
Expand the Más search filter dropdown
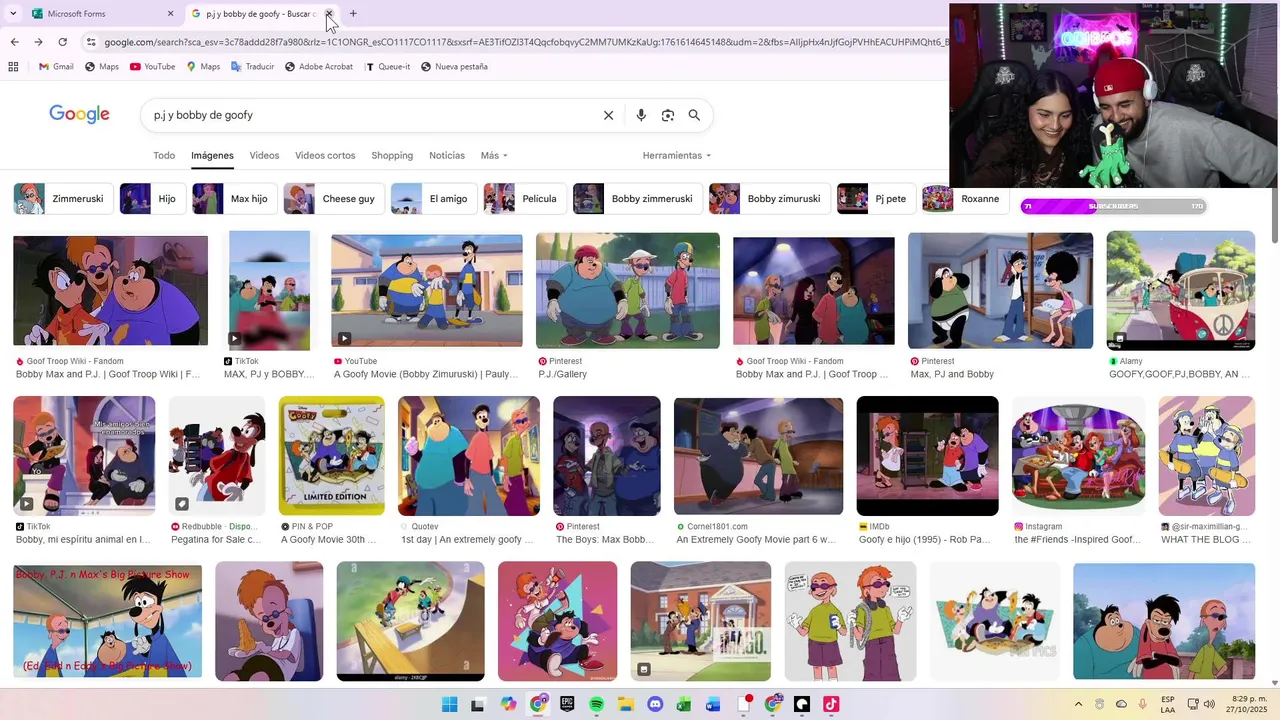pos(494,156)
